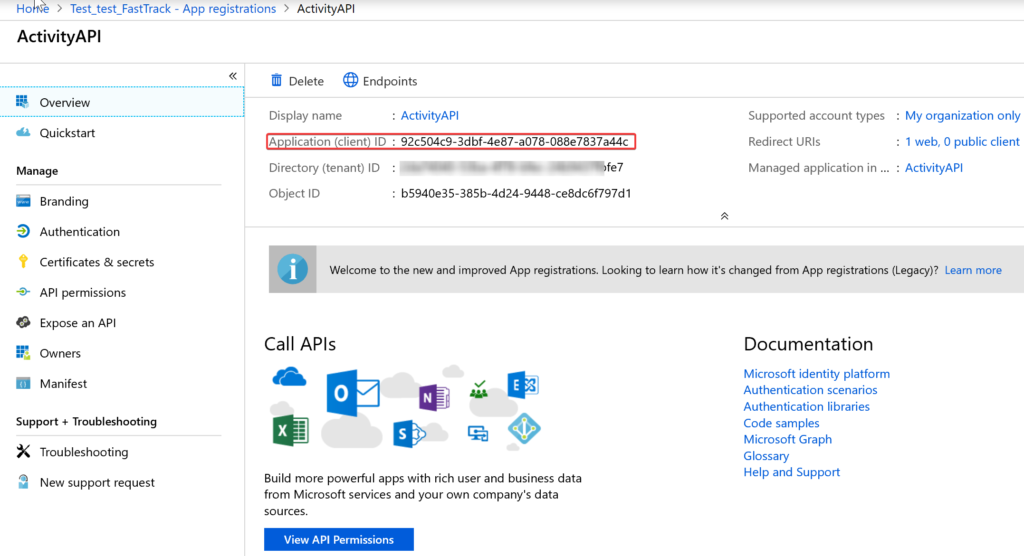Click the Learn more link

tap(972, 270)
